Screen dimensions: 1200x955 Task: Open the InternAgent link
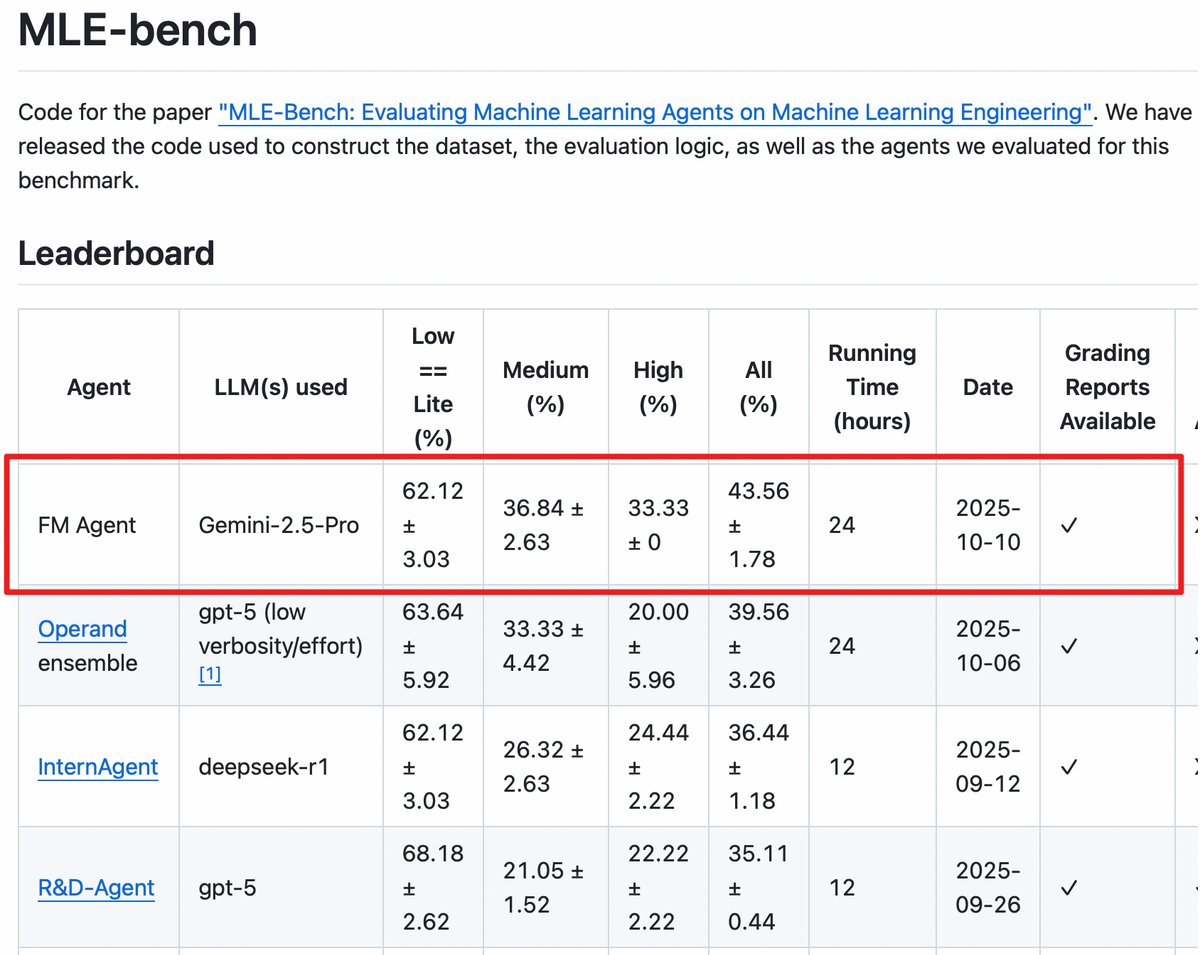click(x=98, y=767)
